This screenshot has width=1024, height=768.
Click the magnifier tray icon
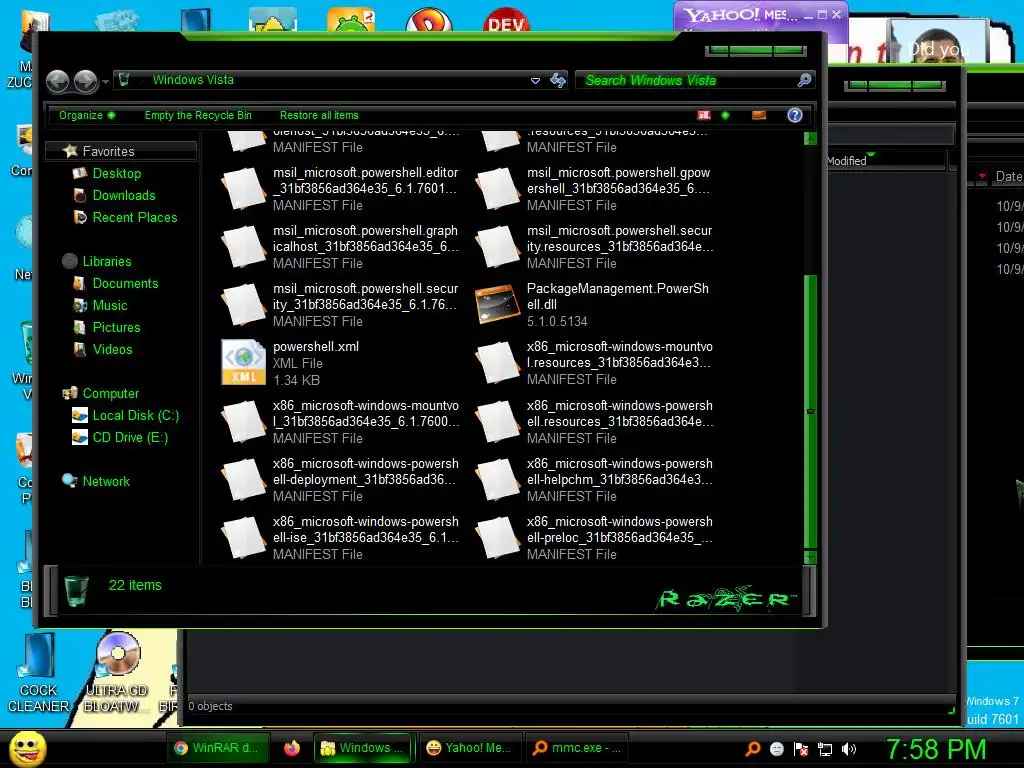(753, 748)
